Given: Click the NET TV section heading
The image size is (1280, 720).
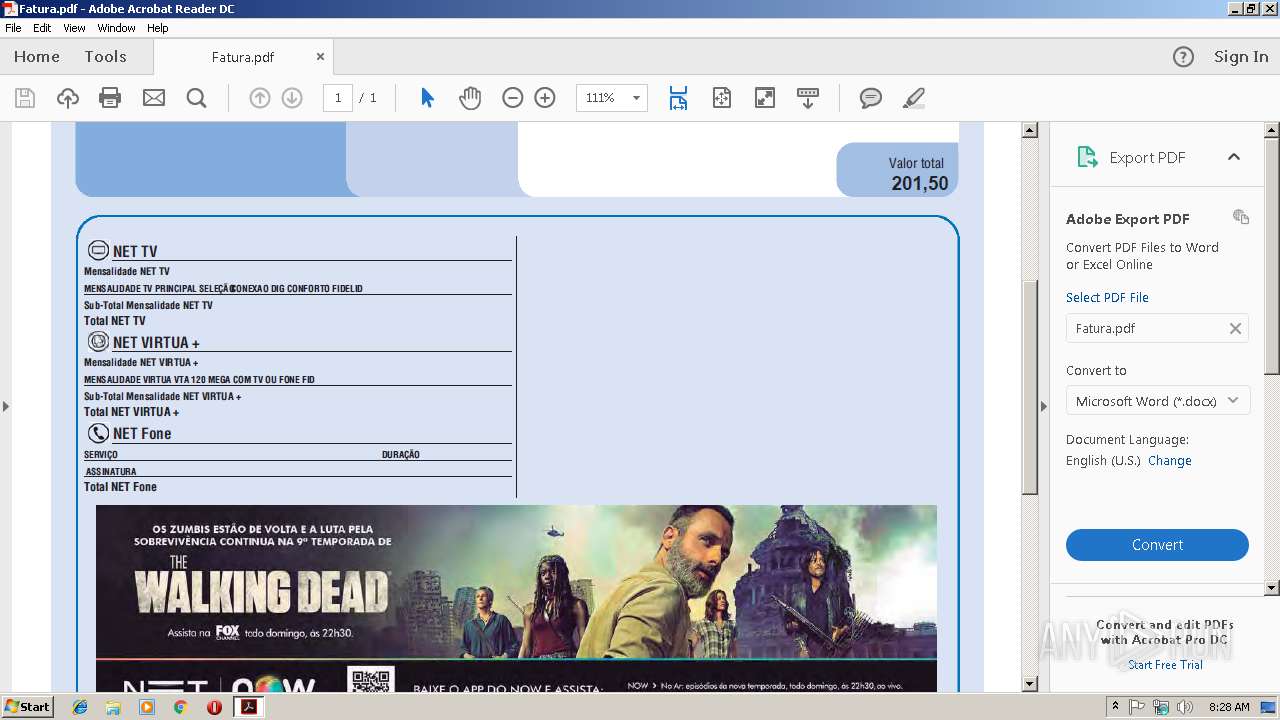Looking at the screenshot, I should (x=135, y=251).
